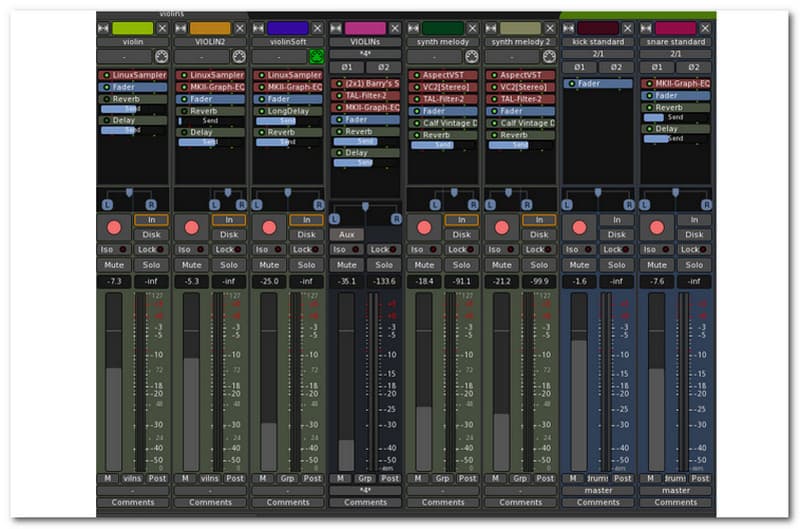Open input 2/1 selector on kick standard
This screenshot has width=800, height=529.
[x=598, y=54]
